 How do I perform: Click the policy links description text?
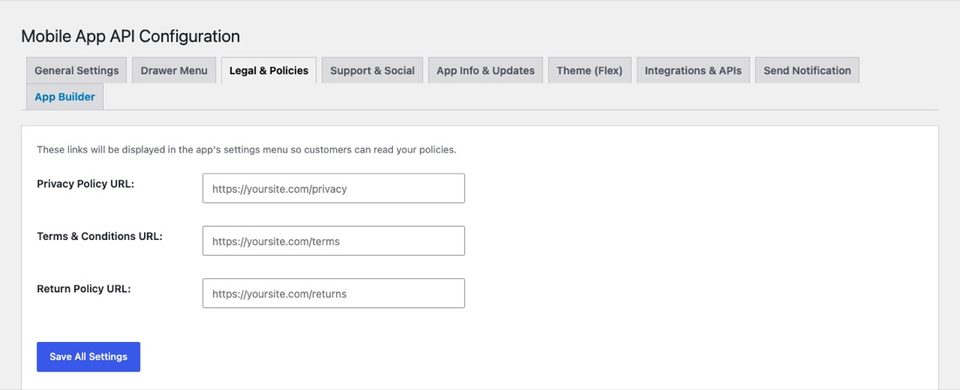click(246, 149)
